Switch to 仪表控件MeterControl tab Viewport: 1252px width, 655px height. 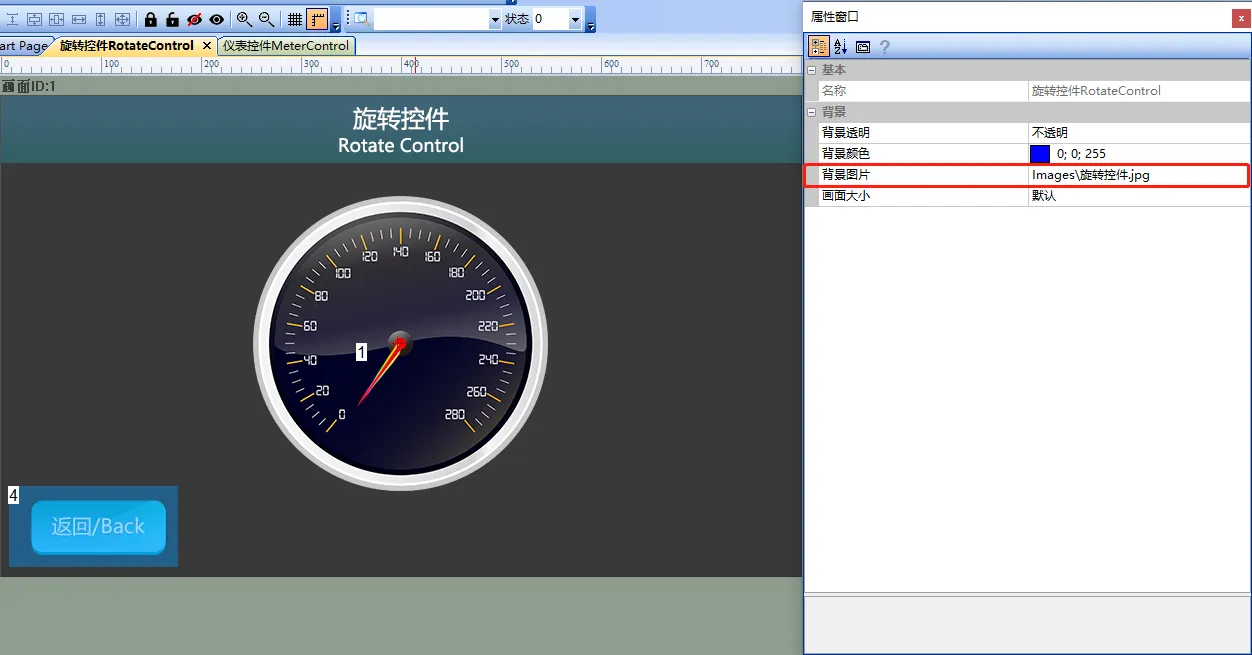(x=286, y=46)
